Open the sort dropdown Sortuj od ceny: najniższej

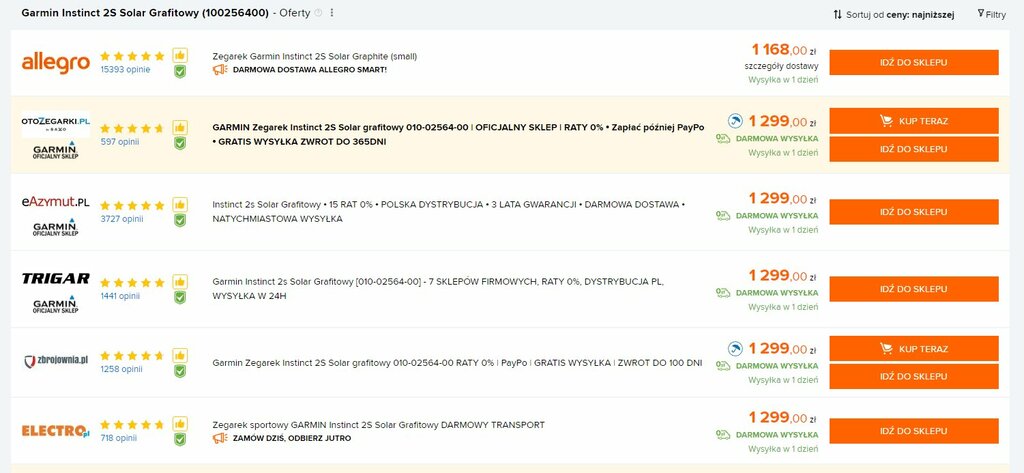(893, 14)
